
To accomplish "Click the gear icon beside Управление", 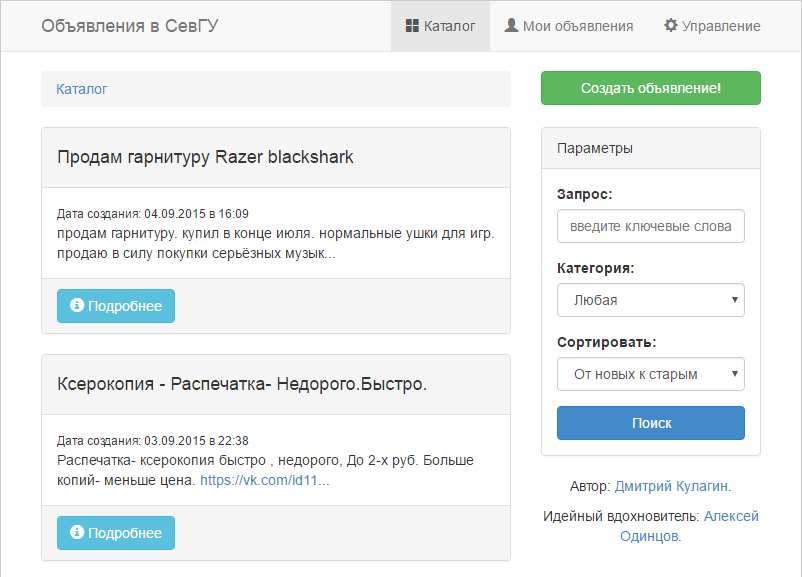I will [671, 26].
